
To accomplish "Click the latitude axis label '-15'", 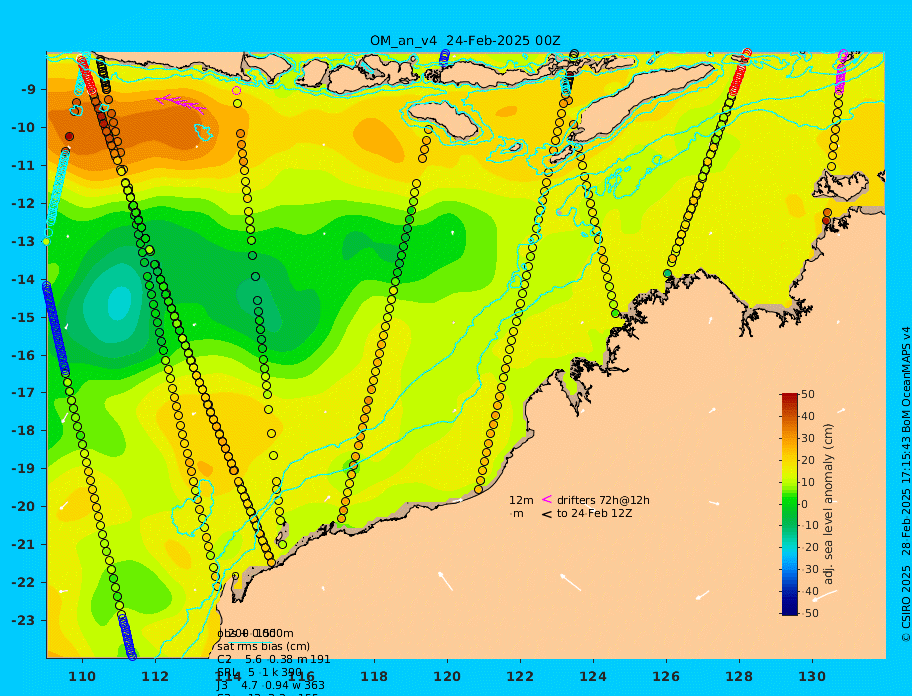I will [x=23, y=317].
